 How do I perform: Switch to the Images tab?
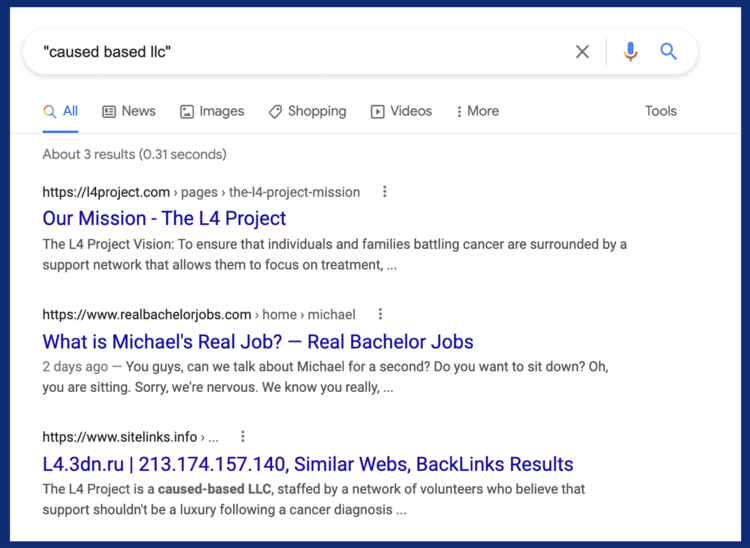[x=212, y=111]
